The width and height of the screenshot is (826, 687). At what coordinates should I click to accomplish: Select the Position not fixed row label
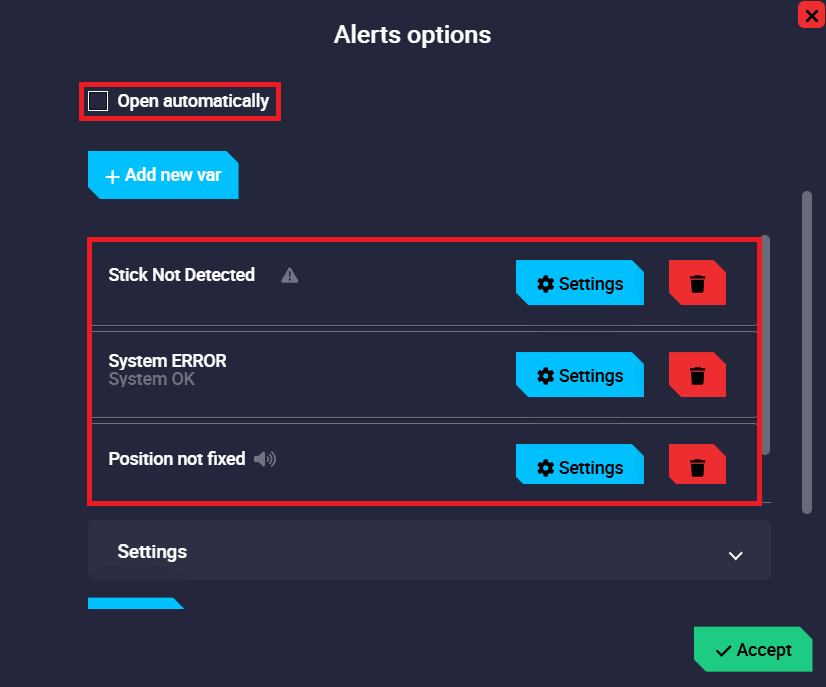coord(176,459)
